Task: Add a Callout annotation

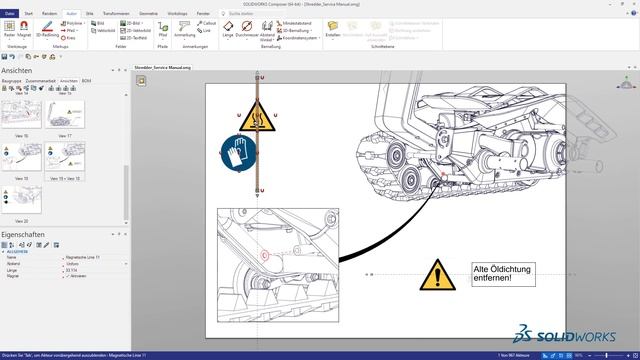Action: [207, 23]
